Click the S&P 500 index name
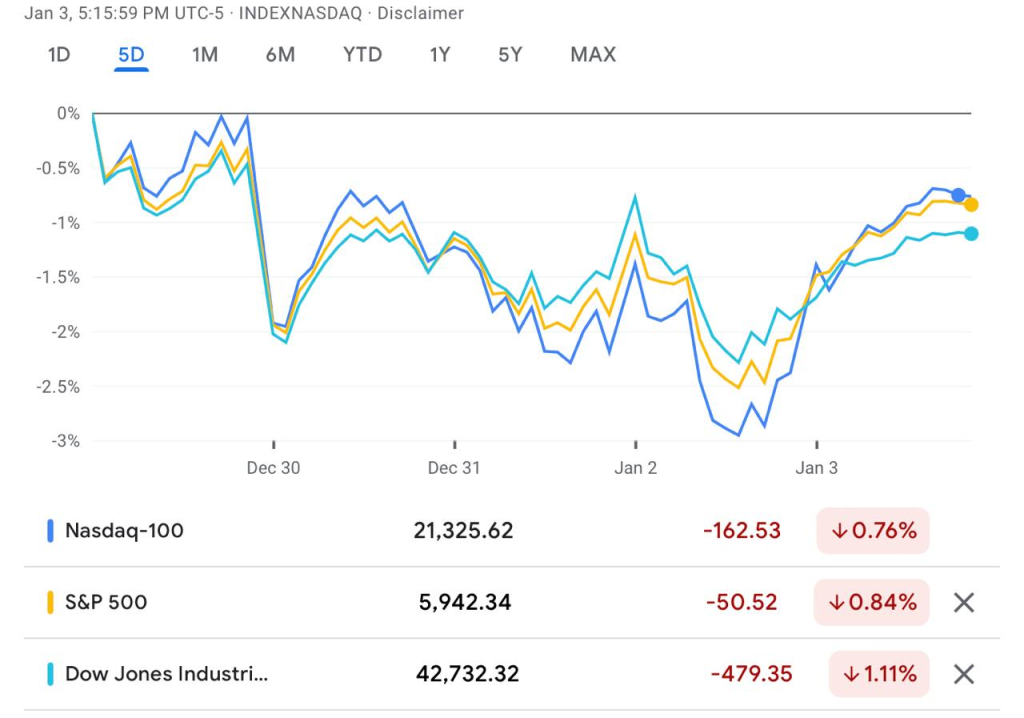This screenshot has height=718, width=1024. 106,602
